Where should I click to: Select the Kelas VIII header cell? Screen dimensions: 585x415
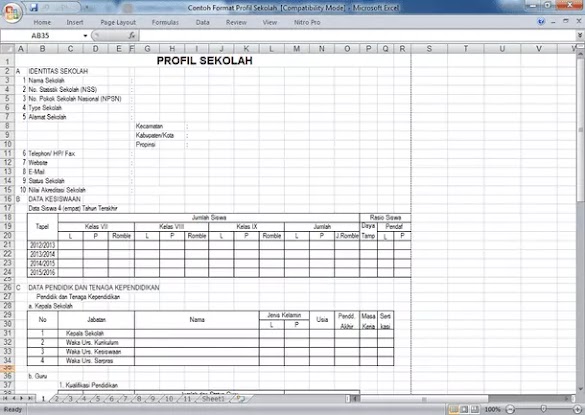pos(172,227)
